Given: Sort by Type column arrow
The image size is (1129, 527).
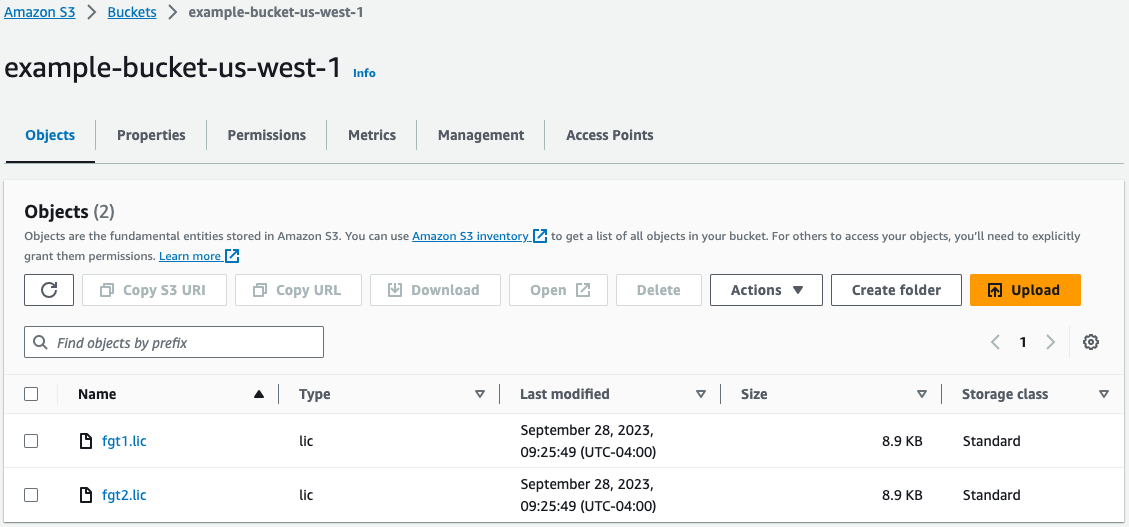Looking at the screenshot, I should pyautogui.click(x=480, y=395).
